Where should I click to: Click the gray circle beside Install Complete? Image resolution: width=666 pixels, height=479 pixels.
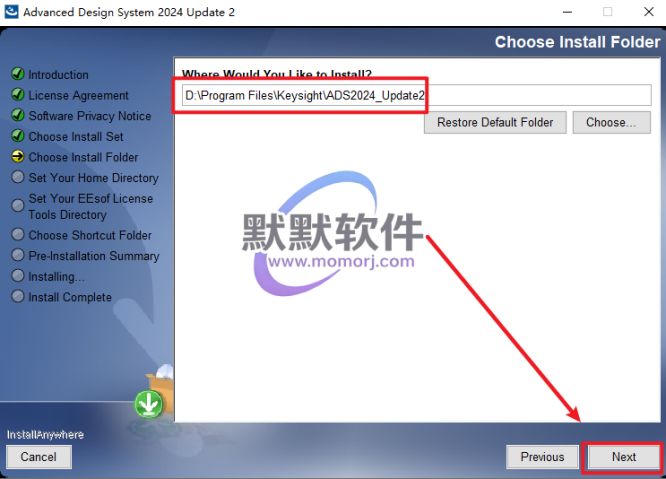tap(18, 296)
